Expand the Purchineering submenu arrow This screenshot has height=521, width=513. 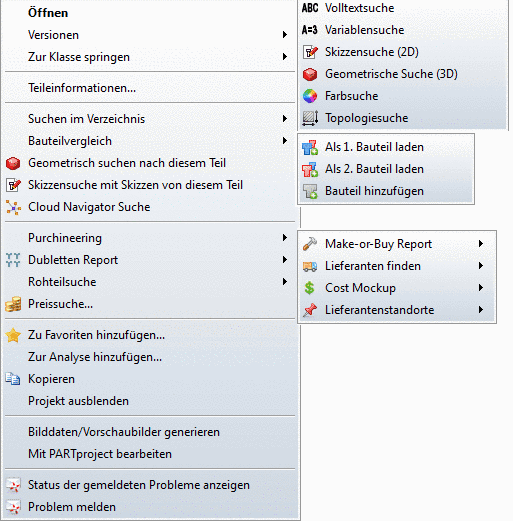(285, 238)
